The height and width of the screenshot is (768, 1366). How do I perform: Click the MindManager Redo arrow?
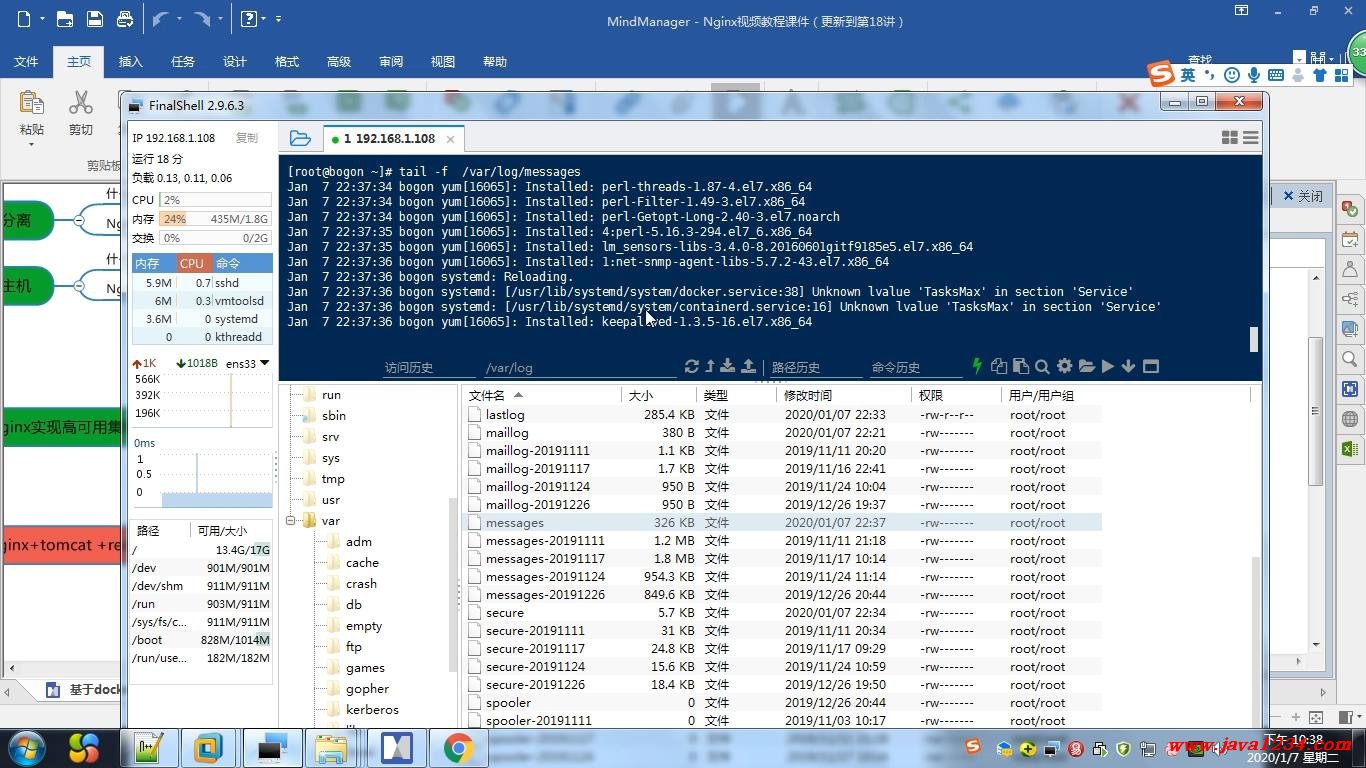202,18
